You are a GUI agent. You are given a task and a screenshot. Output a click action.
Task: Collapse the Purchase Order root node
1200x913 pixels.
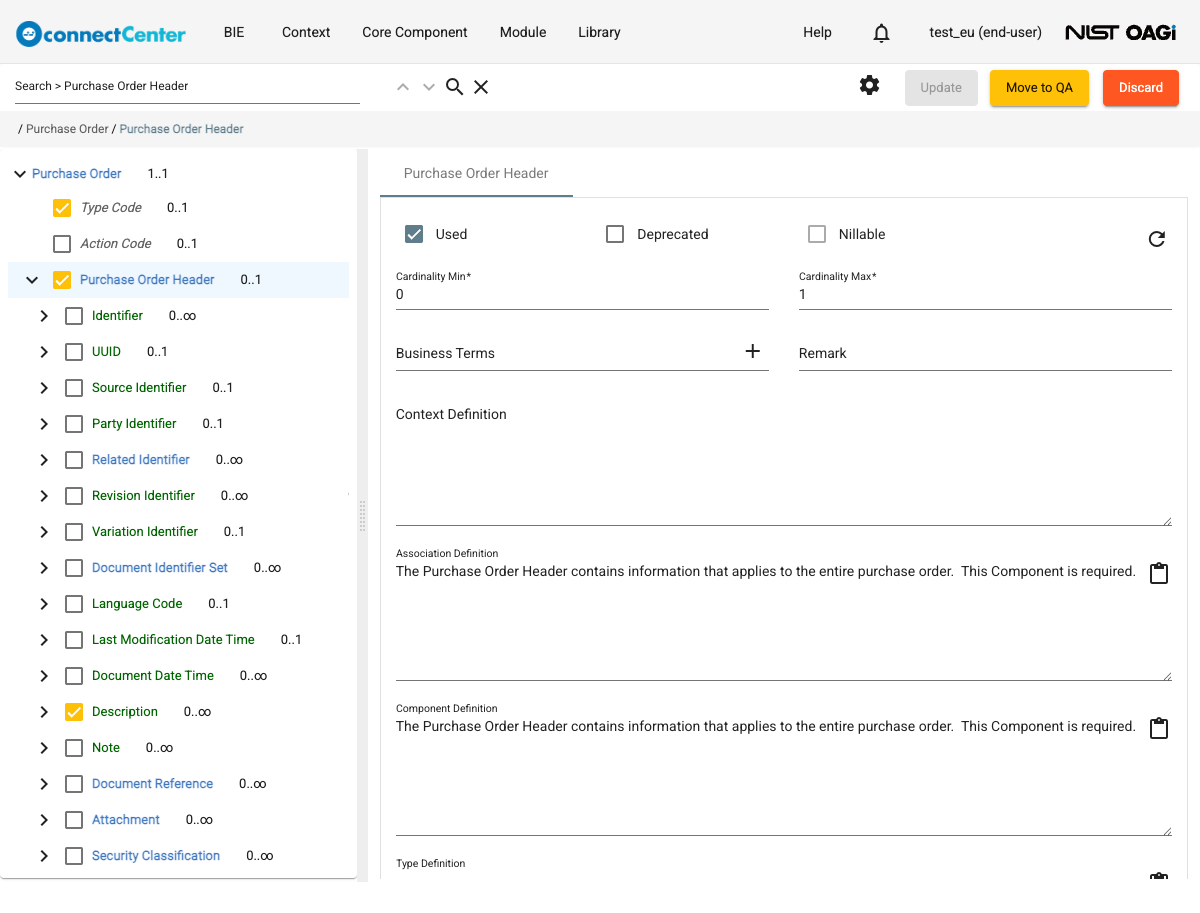point(19,174)
